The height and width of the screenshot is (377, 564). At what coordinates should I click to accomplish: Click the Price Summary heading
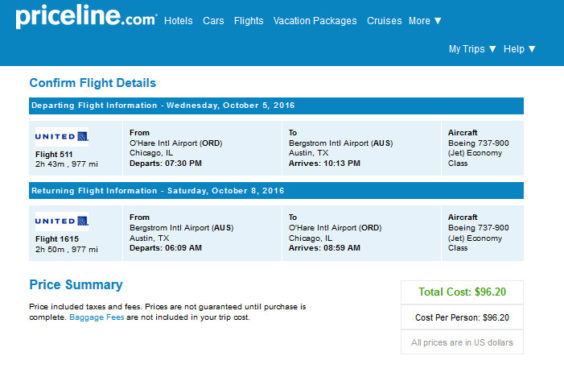(76, 285)
